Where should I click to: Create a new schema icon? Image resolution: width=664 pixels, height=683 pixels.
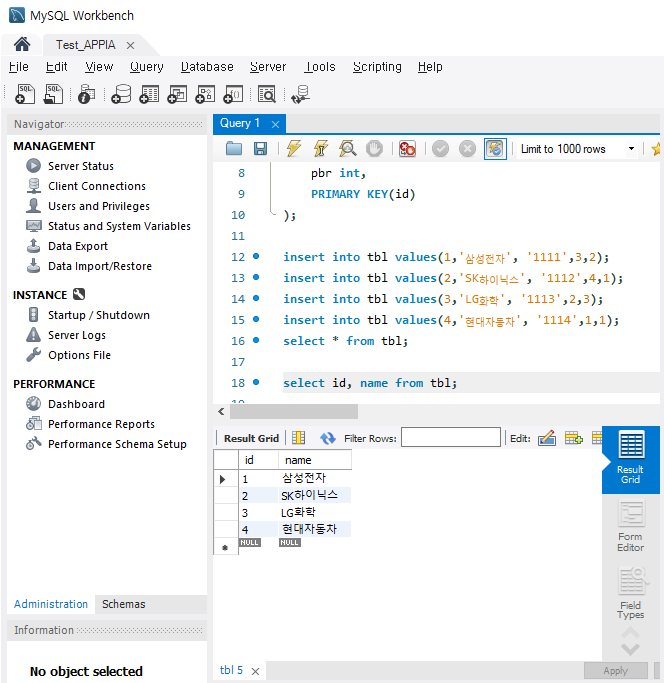[x=121, y=94]
